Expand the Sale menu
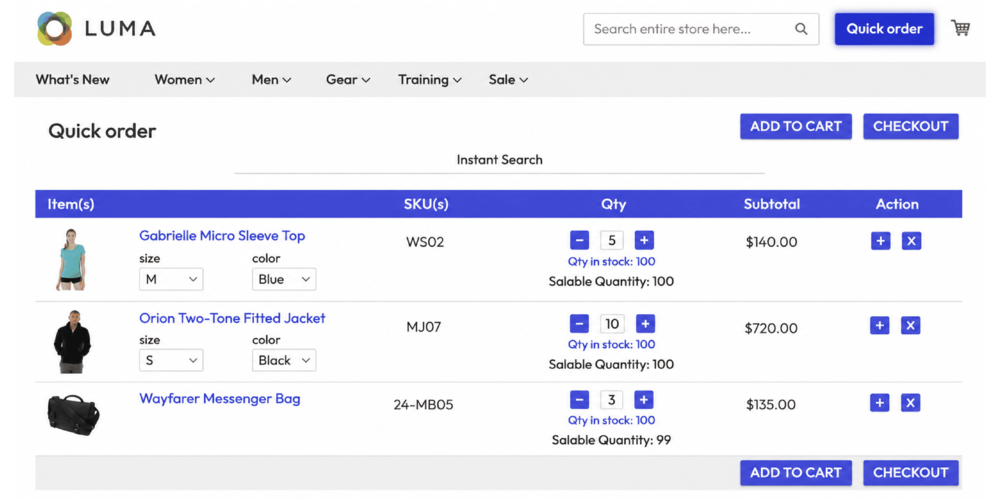1000x500 pixels. pyautogui.click(x=508, y=80)
